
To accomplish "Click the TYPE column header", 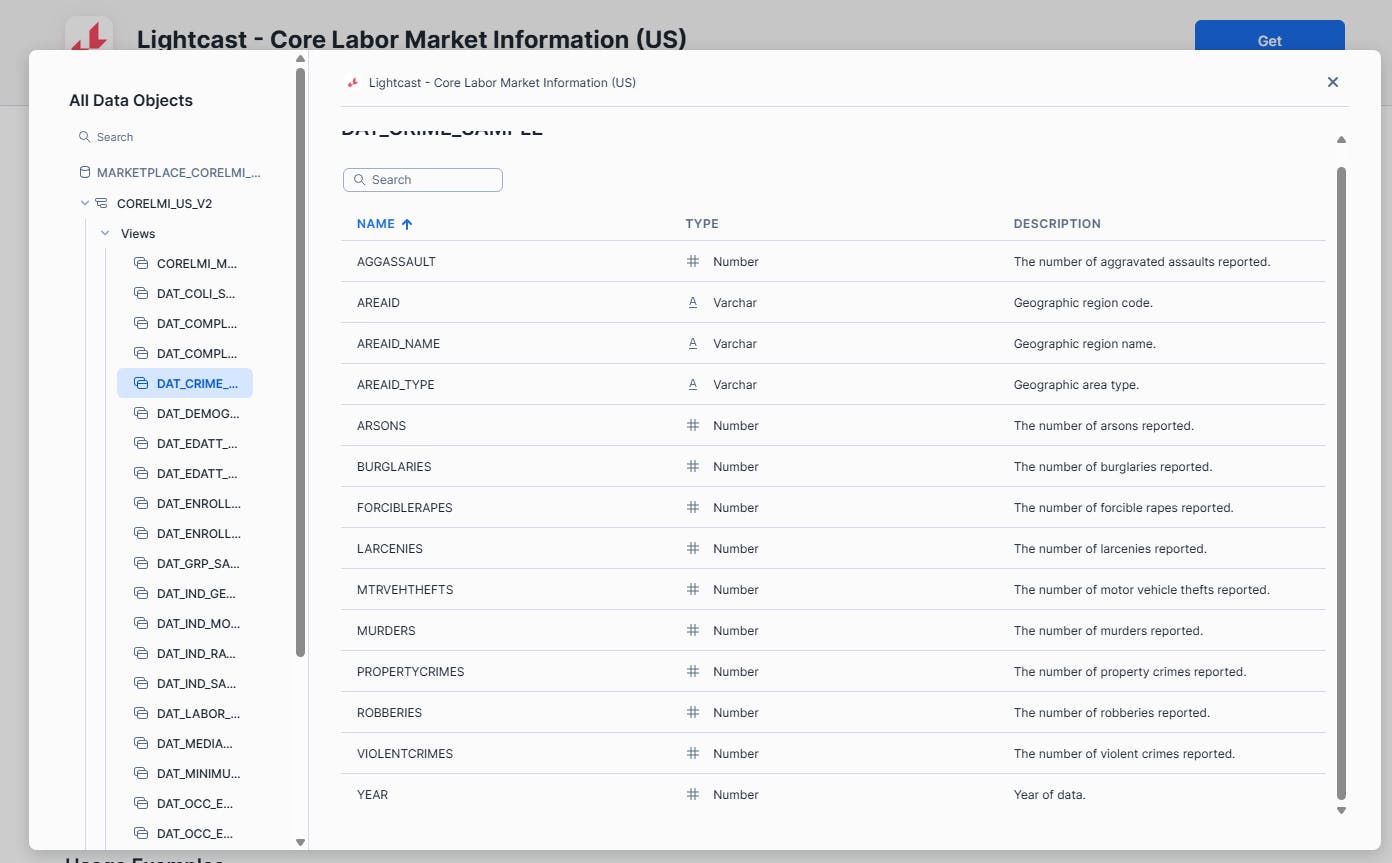I will (702, 224).
